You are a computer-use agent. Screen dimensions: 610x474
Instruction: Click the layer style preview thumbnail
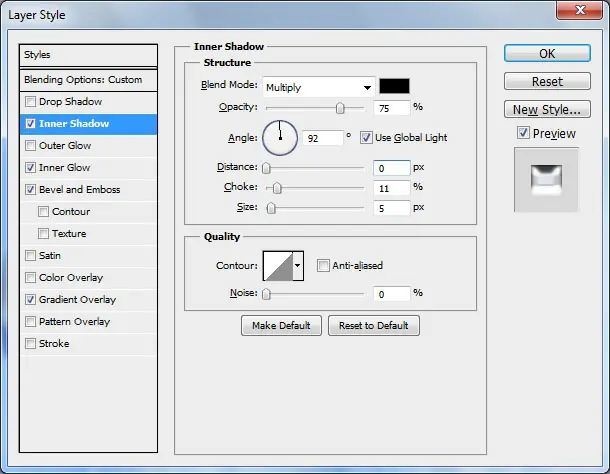[546, 180]
